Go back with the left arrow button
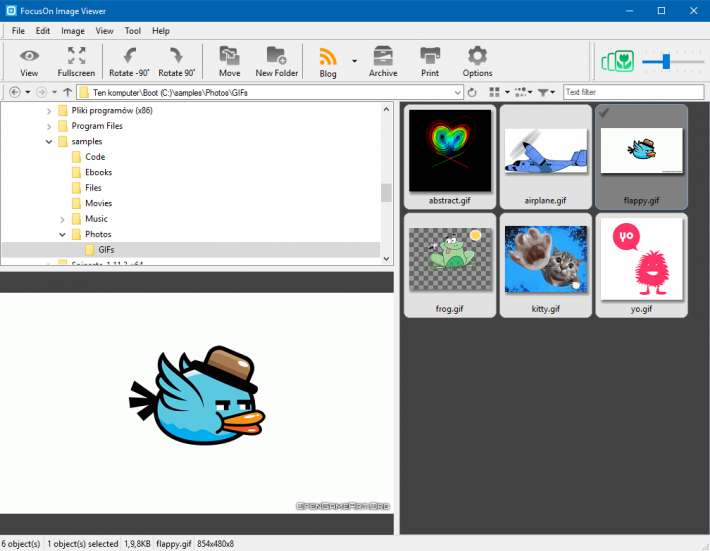The width and height of the screenshot is (710, 551). 14,92
